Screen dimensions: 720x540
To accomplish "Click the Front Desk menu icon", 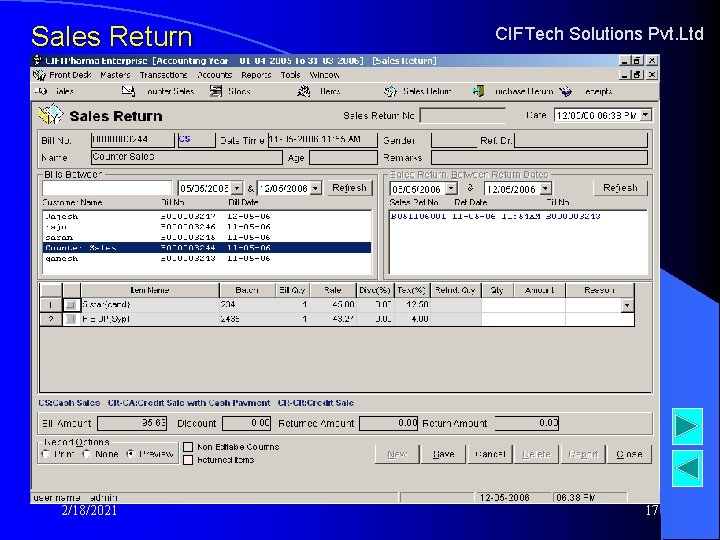I will click(39, 75).
